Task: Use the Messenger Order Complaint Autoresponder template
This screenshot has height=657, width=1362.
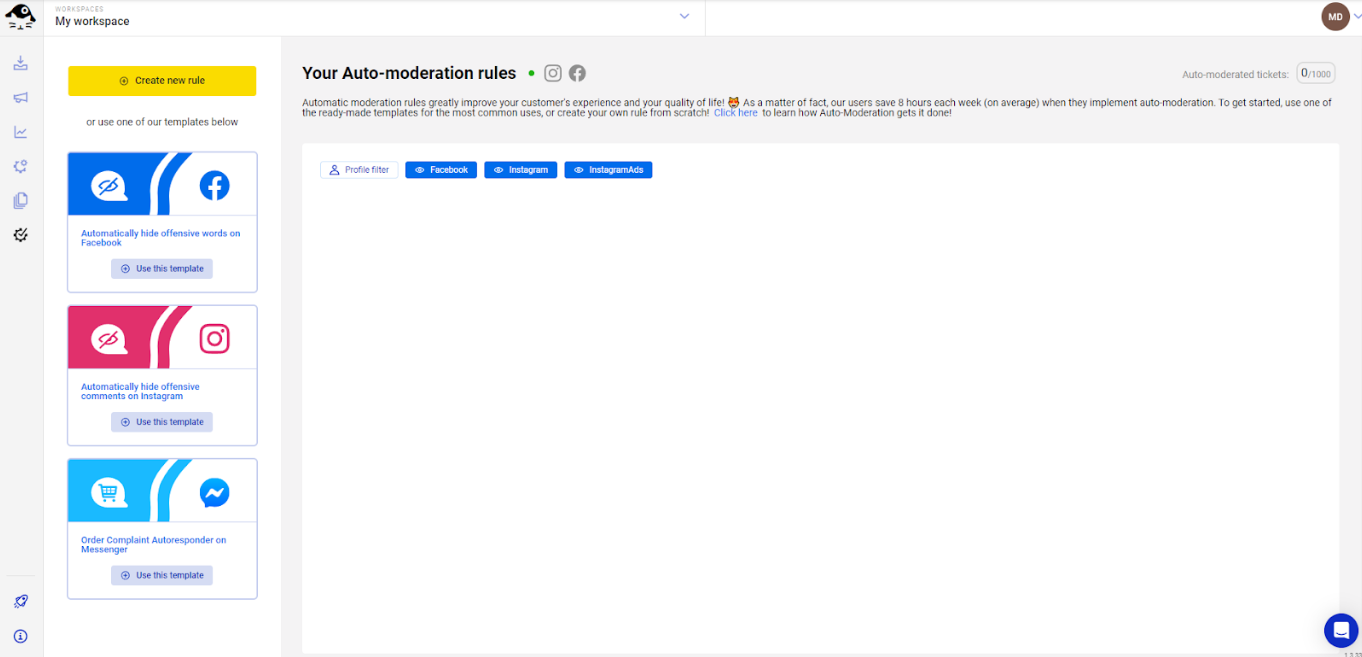Action: pos(162,575)
